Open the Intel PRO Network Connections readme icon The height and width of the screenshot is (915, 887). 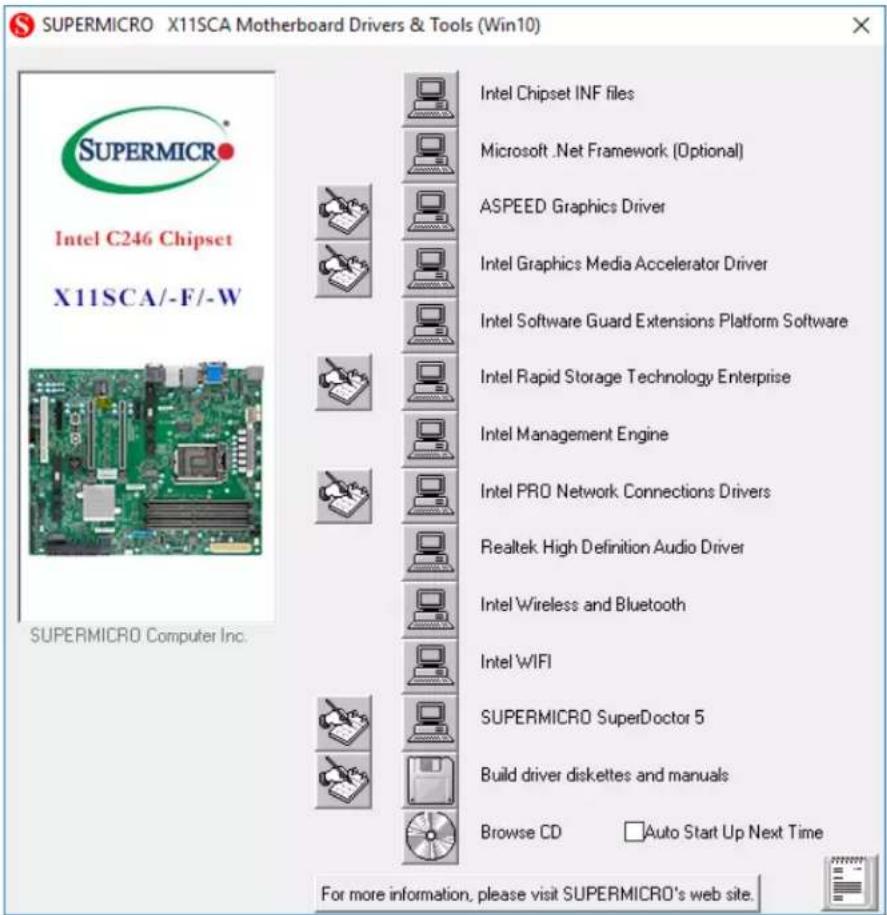pyautogui.click(x=344, y=495)
